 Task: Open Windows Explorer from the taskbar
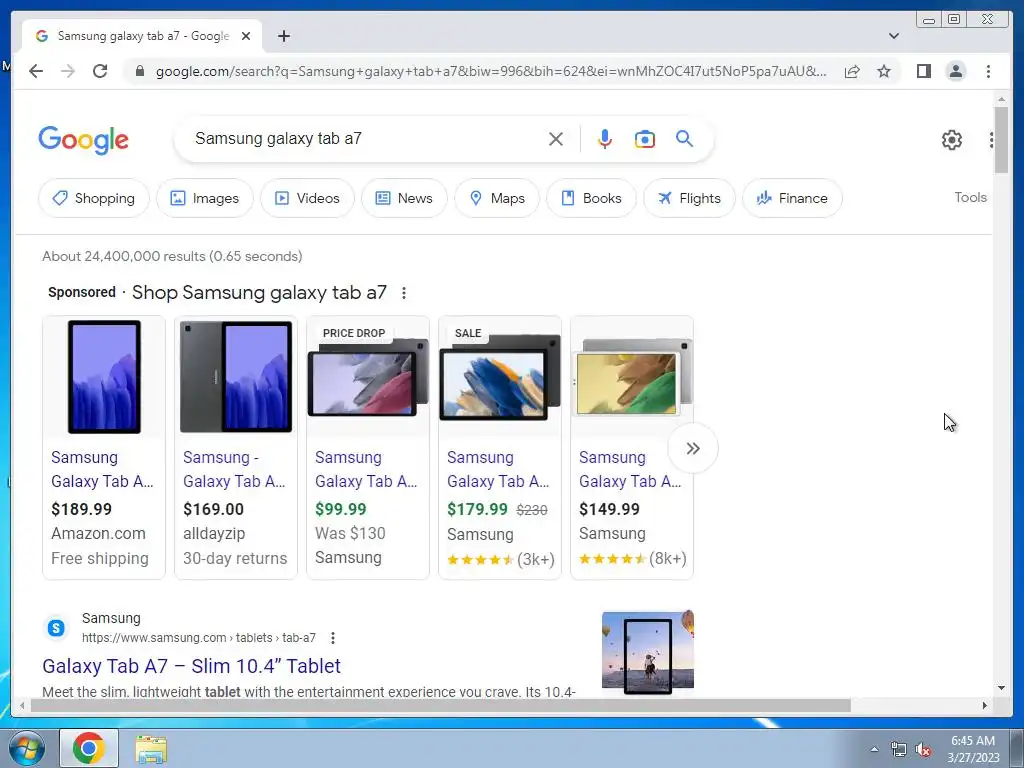[151, 748]
